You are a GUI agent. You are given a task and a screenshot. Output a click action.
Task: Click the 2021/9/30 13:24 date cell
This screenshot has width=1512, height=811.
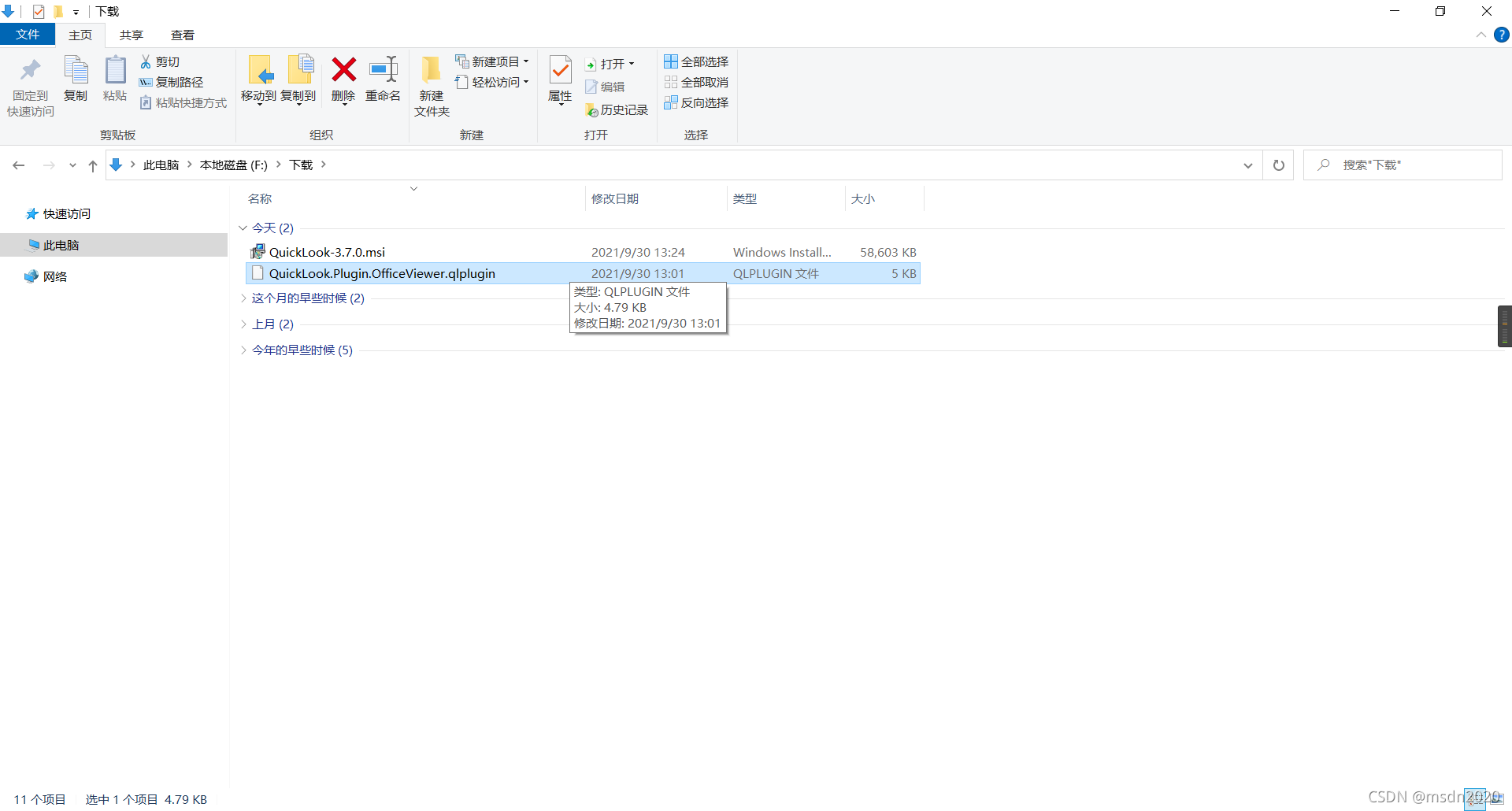(638, 252)
